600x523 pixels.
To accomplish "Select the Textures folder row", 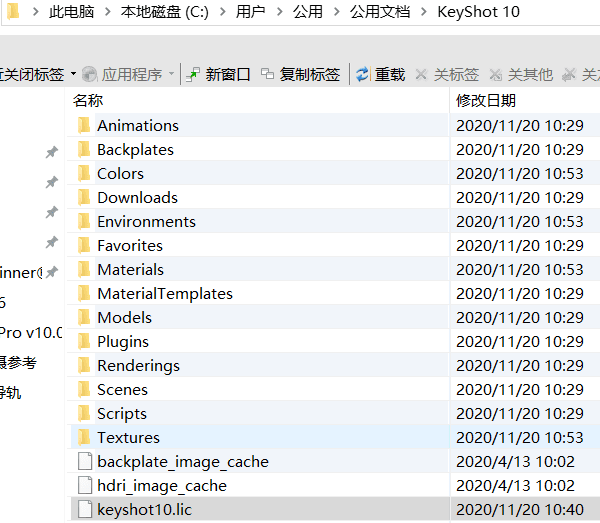I will coord(128,438).
